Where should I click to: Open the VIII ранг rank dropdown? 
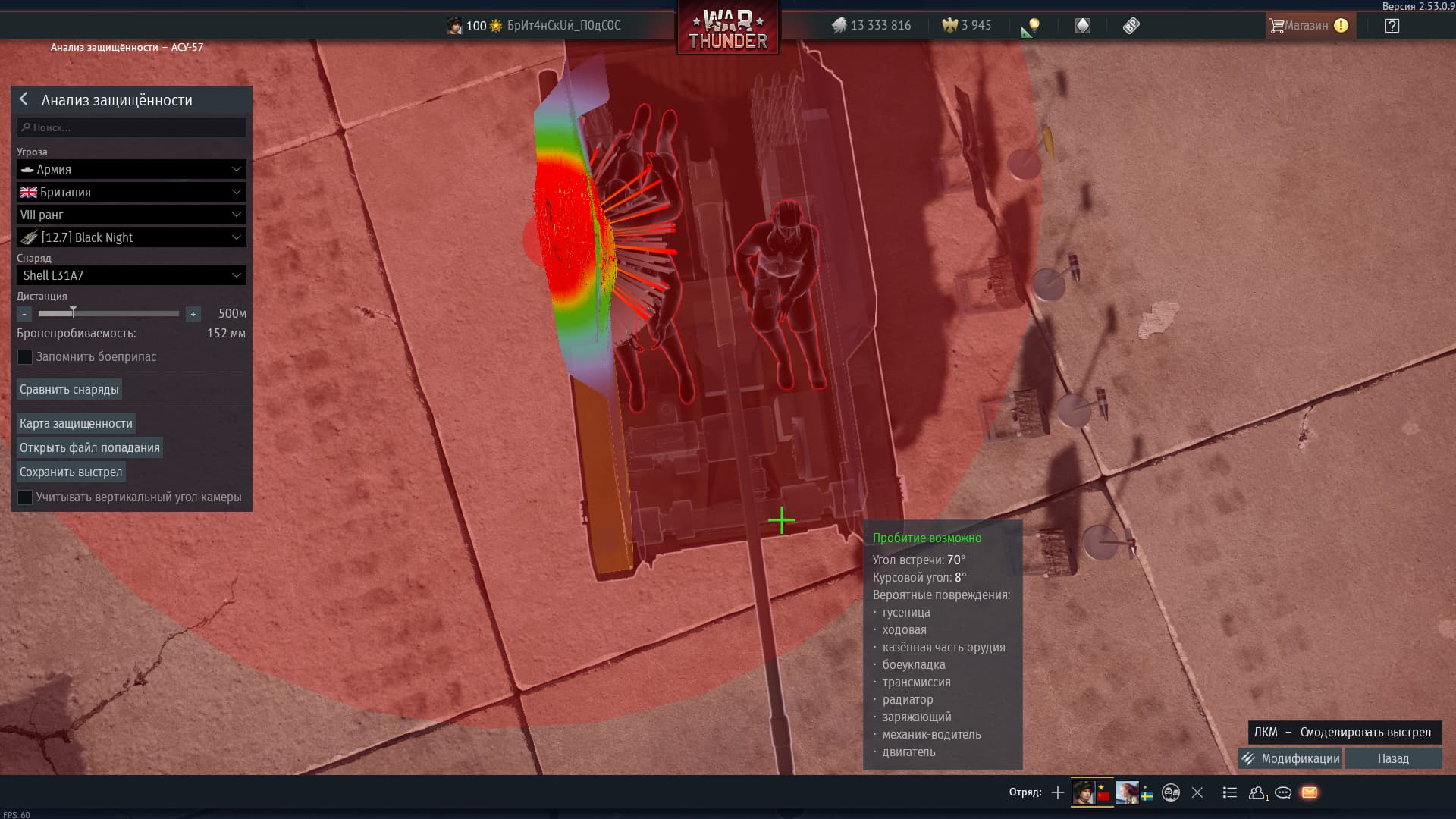tap(131, 215)
